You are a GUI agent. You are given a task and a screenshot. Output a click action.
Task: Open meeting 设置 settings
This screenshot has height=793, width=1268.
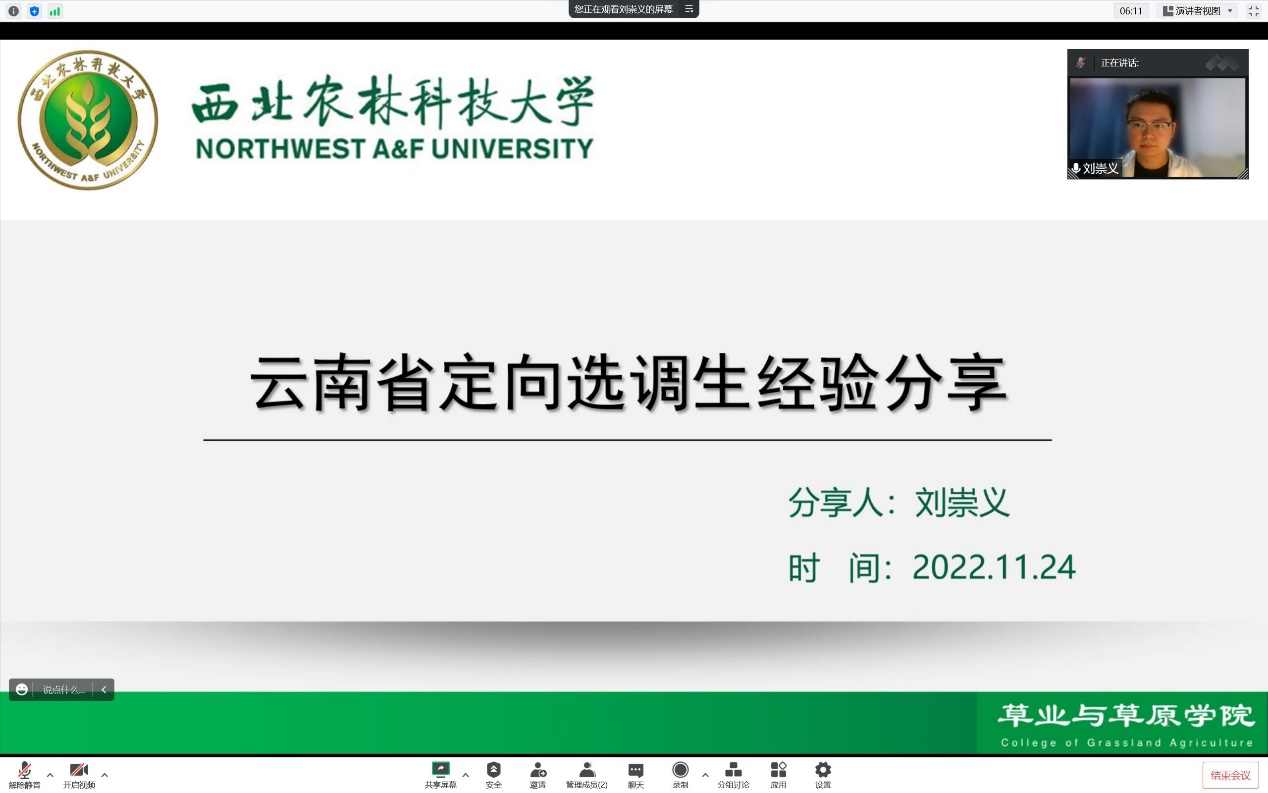pyautogui.click(x=822, y=773)
